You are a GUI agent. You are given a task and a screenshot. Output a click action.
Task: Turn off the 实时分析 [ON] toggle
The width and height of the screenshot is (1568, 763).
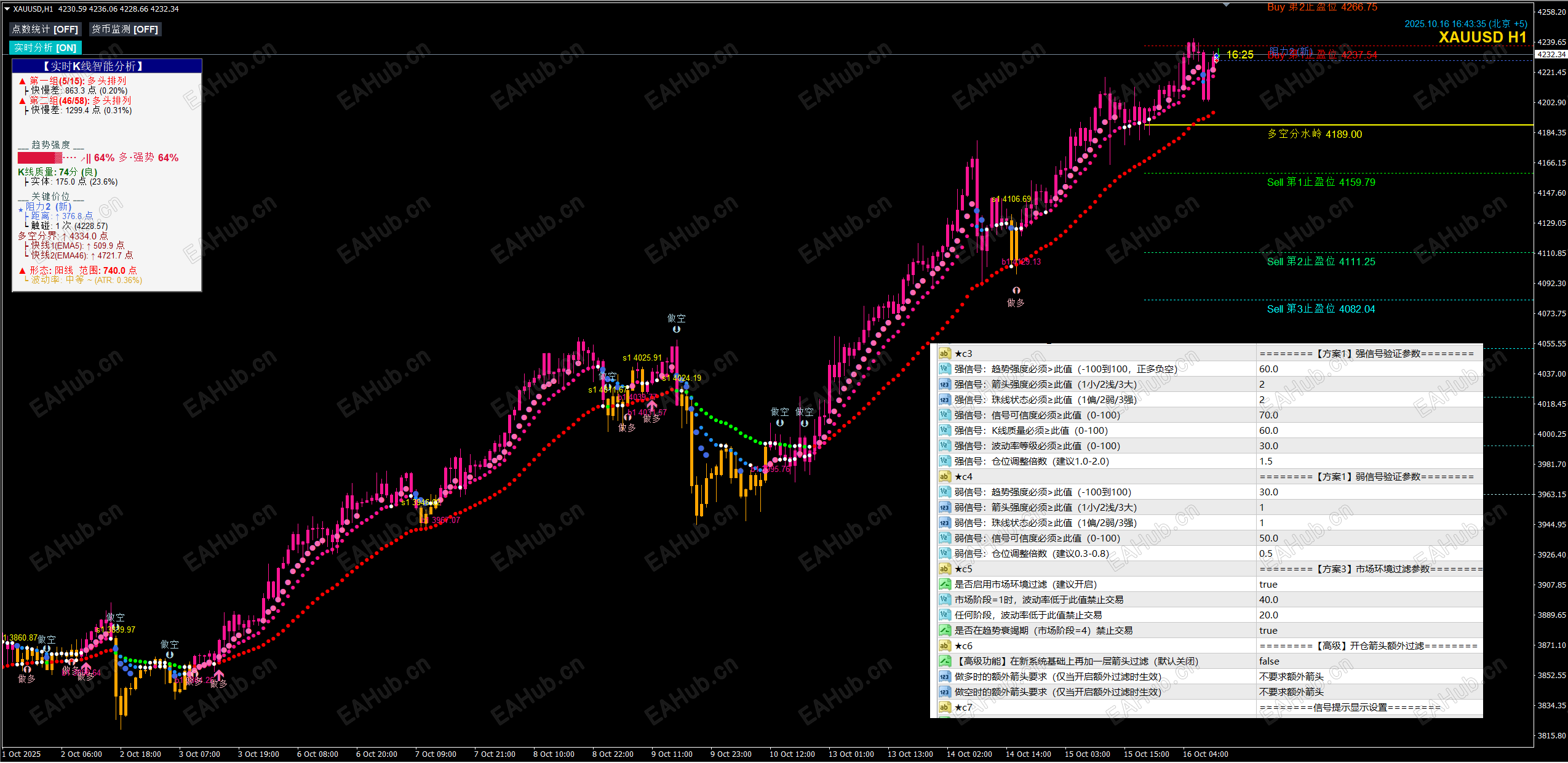coord(45,47)
